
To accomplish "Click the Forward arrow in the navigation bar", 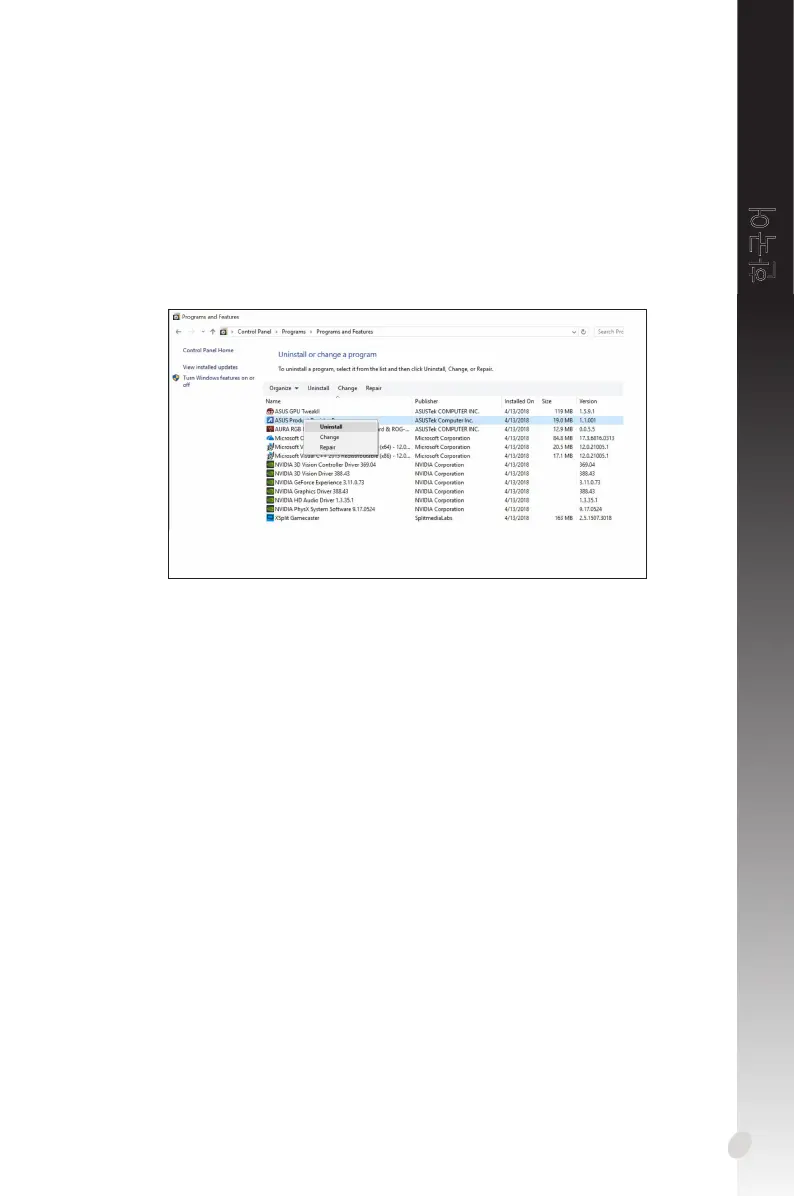I will [x=191, y=332].
